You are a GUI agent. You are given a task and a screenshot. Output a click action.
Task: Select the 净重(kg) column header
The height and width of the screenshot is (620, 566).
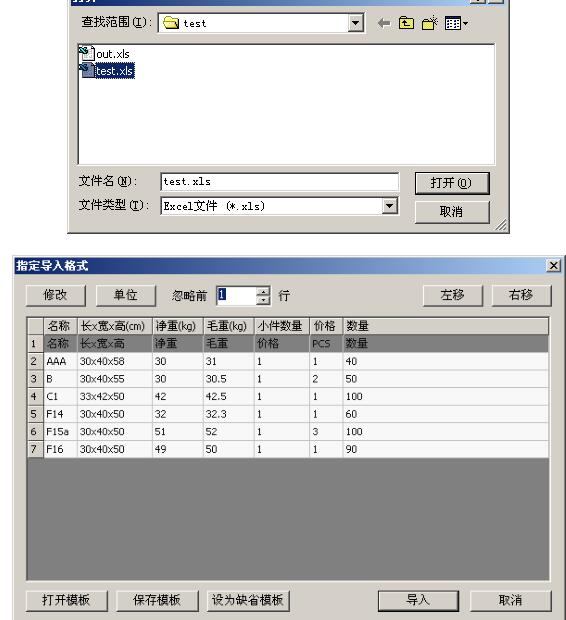click(x=177, y=326)
